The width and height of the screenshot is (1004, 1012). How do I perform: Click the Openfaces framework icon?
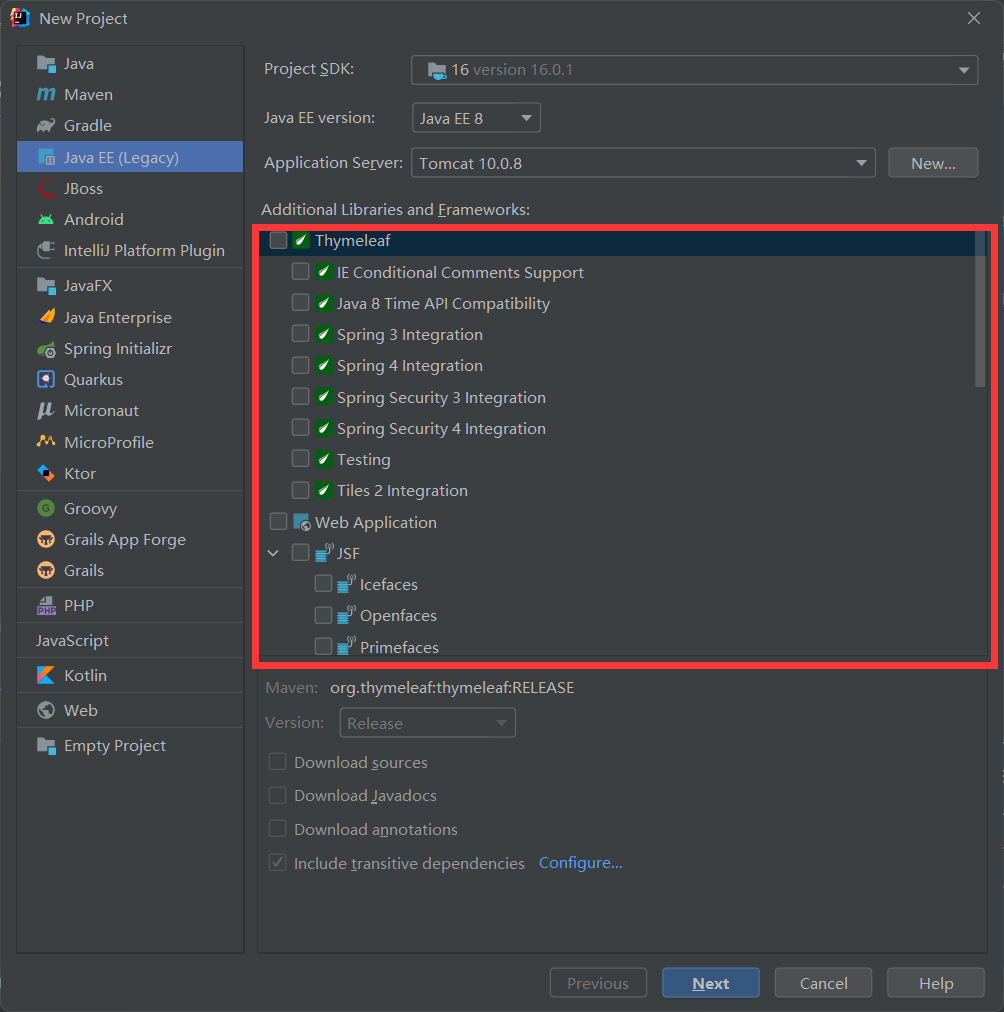346,615
